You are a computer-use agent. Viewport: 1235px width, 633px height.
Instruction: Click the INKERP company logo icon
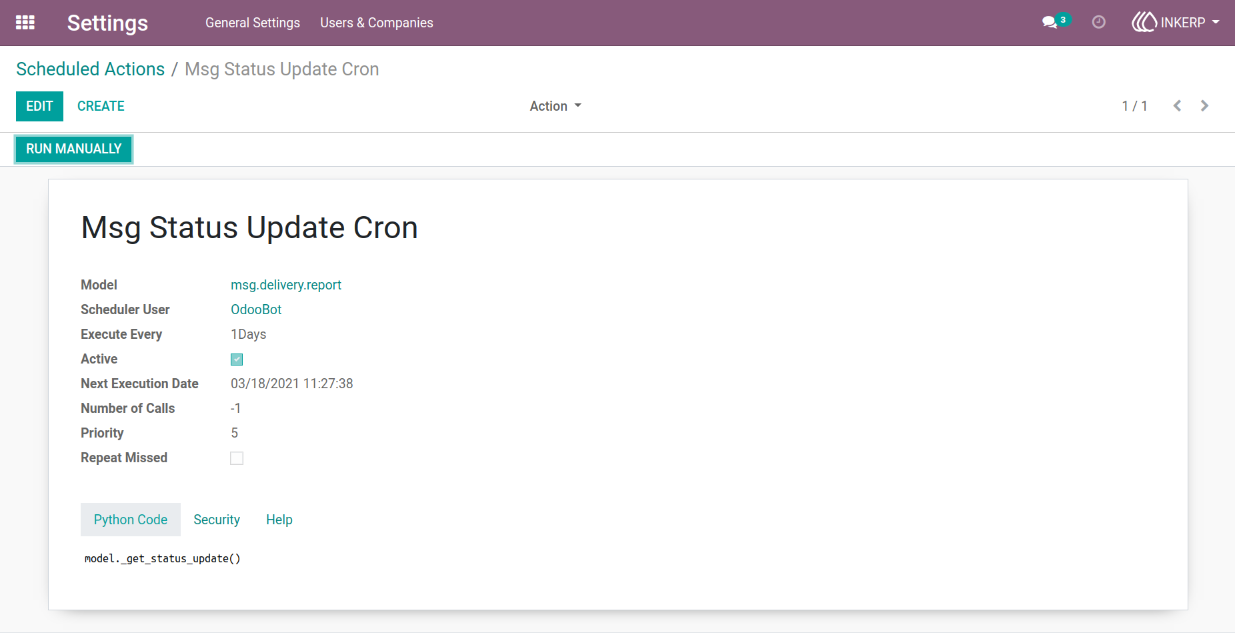point(1144,22)
